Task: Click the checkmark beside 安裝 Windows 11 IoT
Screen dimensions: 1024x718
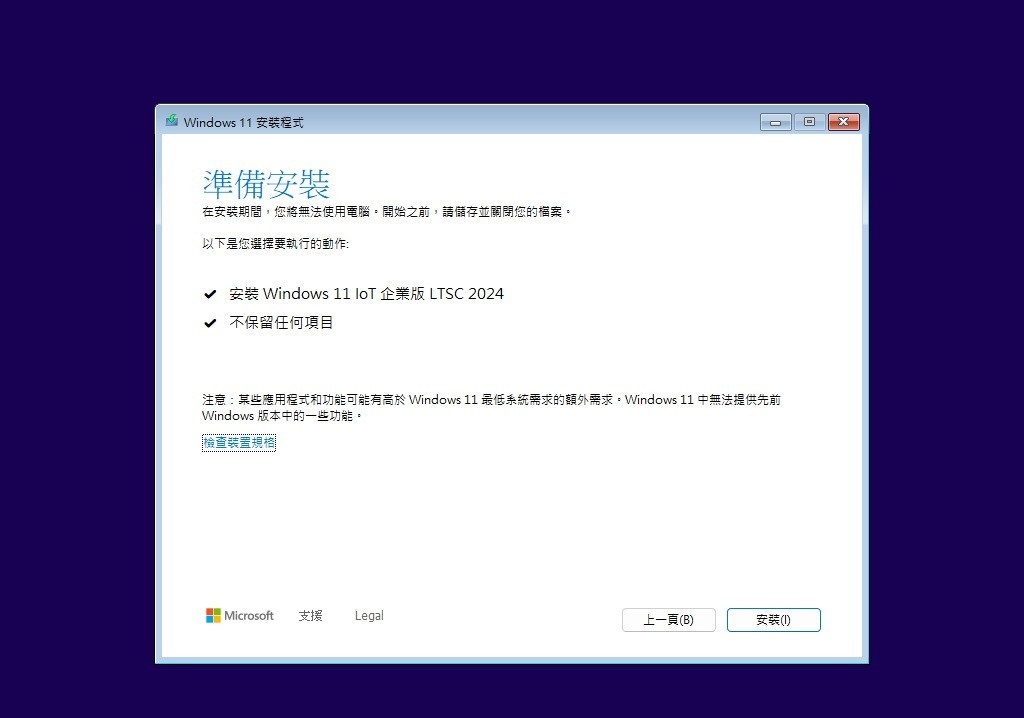Action: coord(210,295)
